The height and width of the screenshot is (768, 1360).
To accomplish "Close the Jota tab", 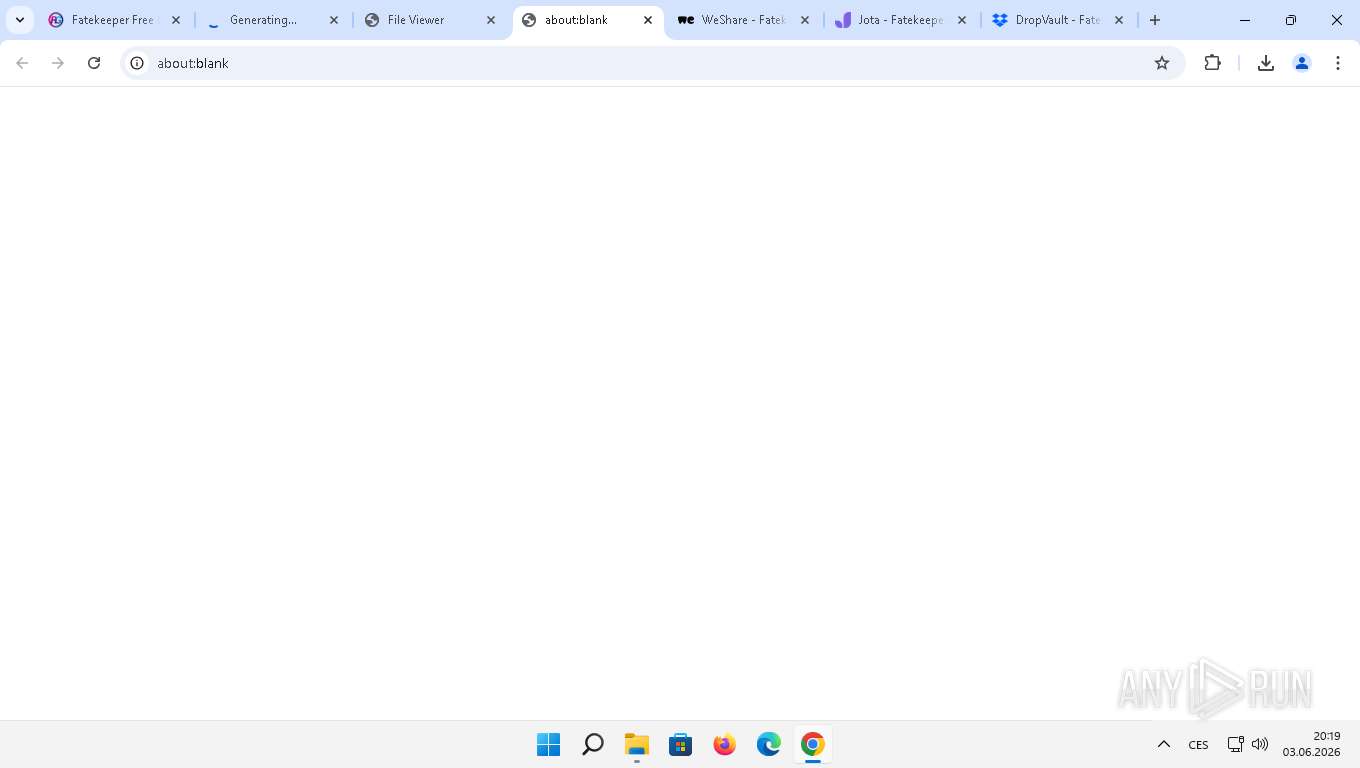I will point(962,20).
